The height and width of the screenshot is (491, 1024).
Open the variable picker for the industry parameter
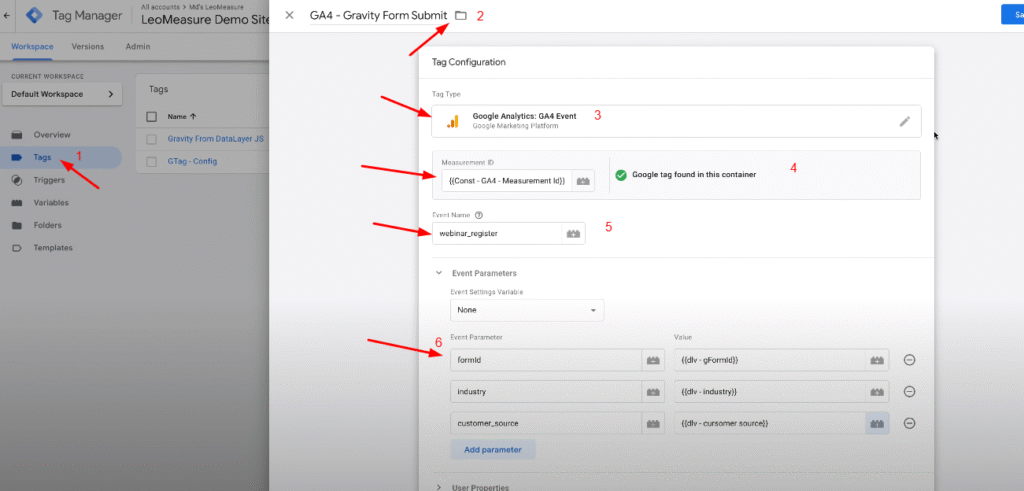(x=652, y=392)
